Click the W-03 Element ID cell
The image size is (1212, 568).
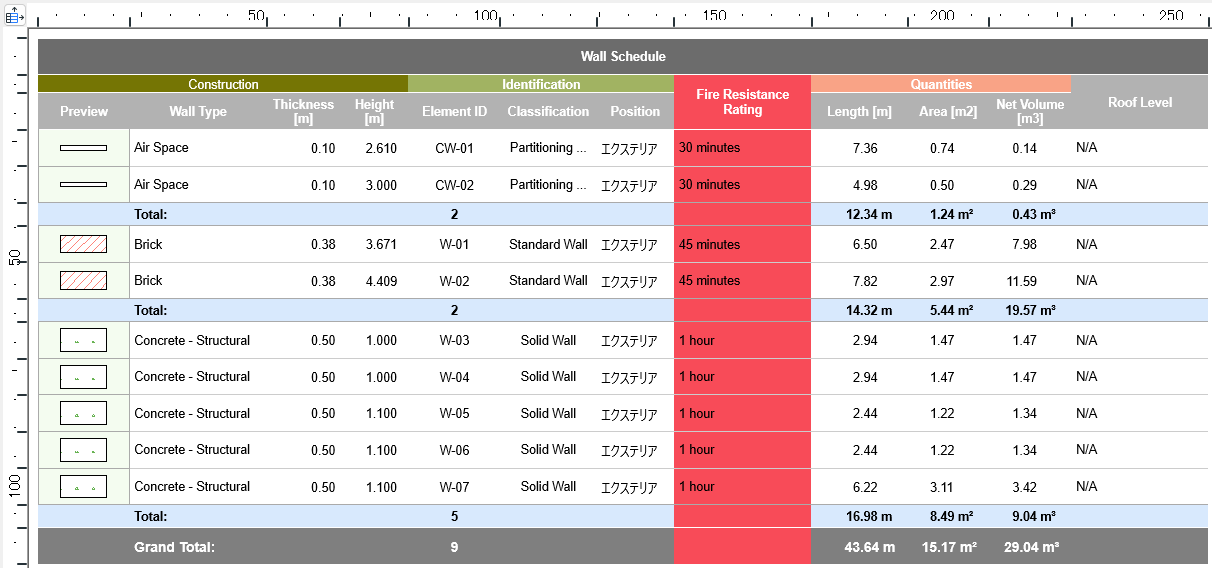point(454,341)
